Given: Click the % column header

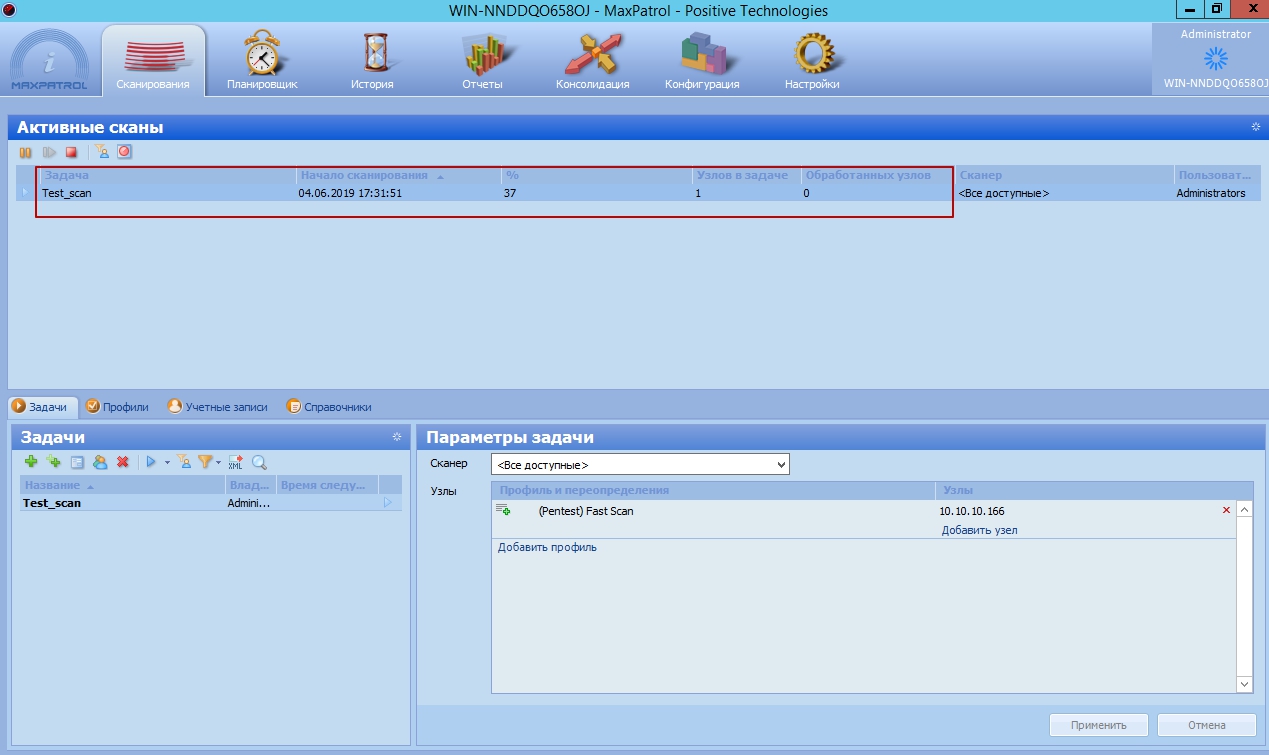Looking at the screenshot, I should click(597, 175).
